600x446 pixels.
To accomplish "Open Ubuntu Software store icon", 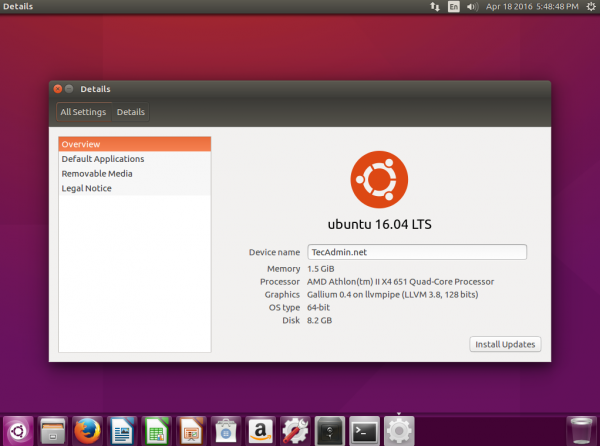I will click(x=226, y=430).
